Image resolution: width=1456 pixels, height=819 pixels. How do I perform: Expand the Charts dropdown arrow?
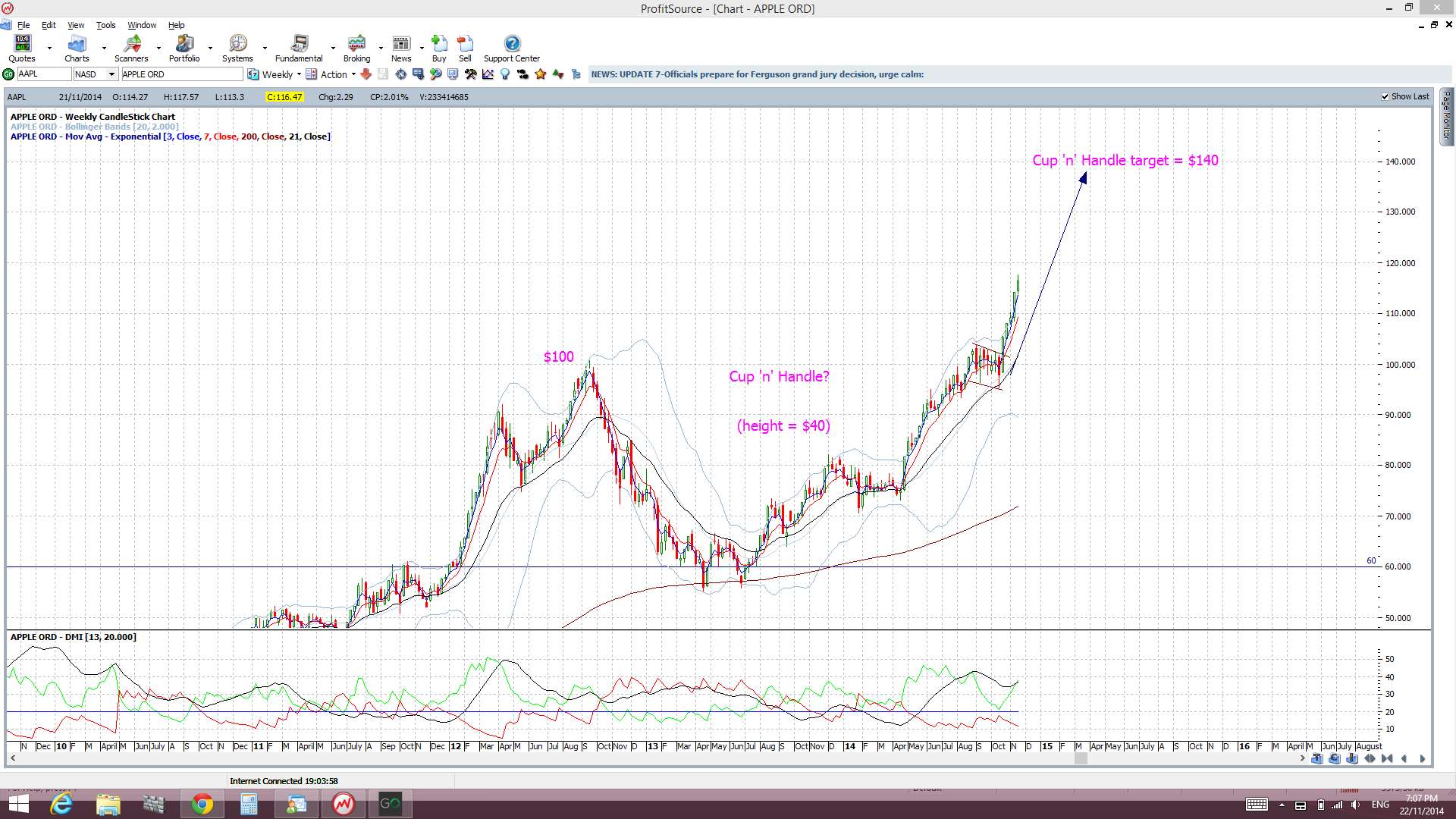pyautogui.click(x=104, y=49)
